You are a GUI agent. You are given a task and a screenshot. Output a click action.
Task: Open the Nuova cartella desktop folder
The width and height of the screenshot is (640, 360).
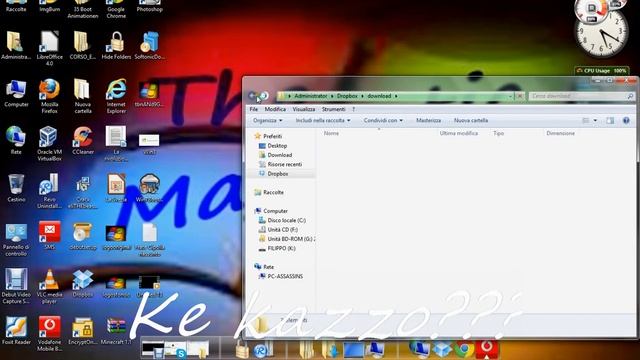(83, 96)
